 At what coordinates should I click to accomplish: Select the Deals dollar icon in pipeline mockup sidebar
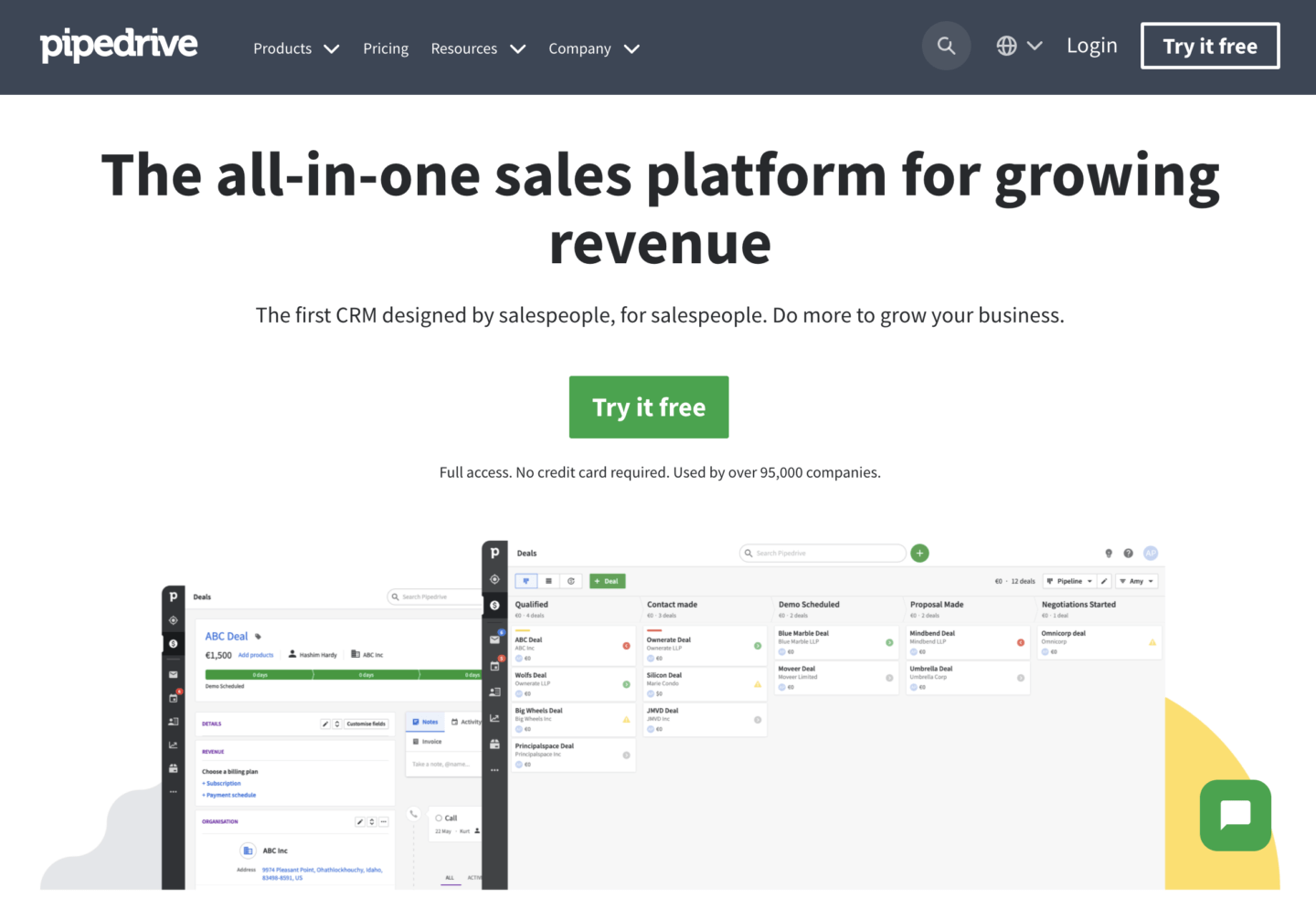click(494, 605)
